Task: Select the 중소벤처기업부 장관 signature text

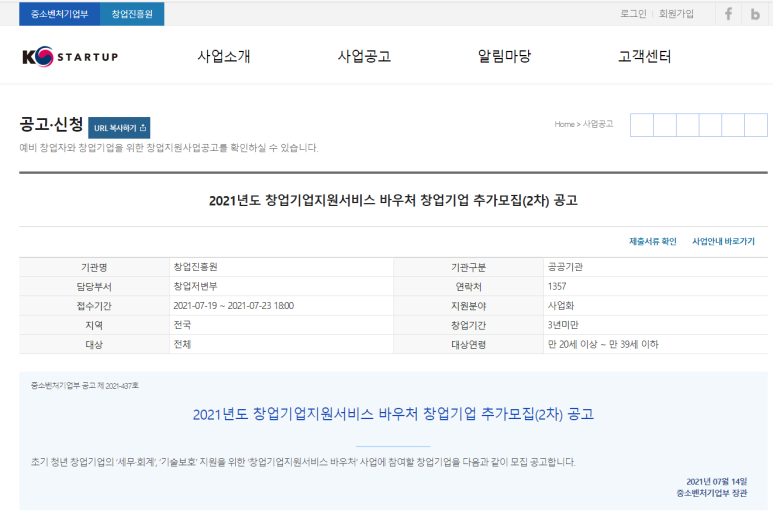Action: [x=712, y=493]
